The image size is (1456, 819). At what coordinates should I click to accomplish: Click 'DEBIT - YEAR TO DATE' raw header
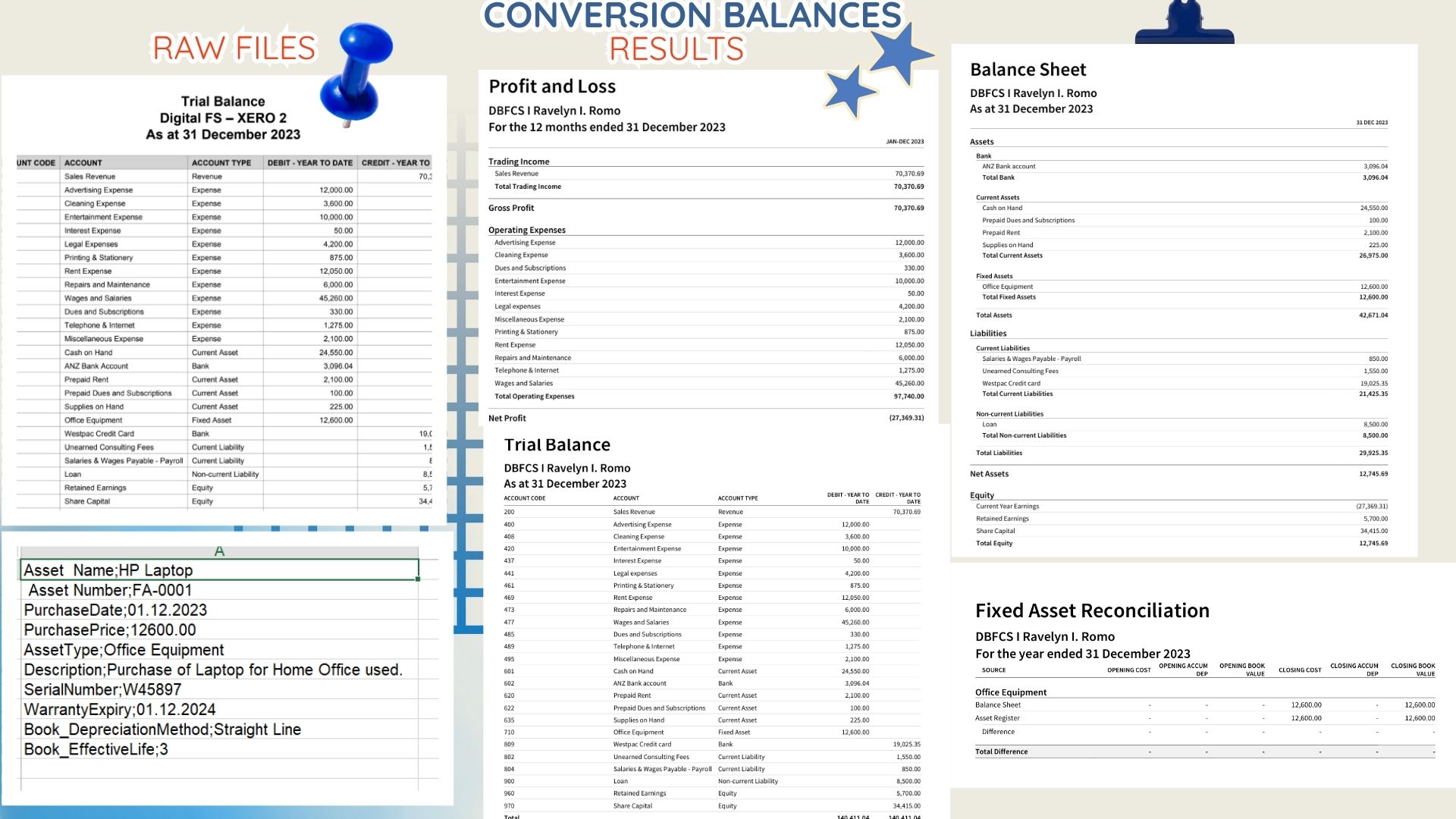tap(309, 163)
